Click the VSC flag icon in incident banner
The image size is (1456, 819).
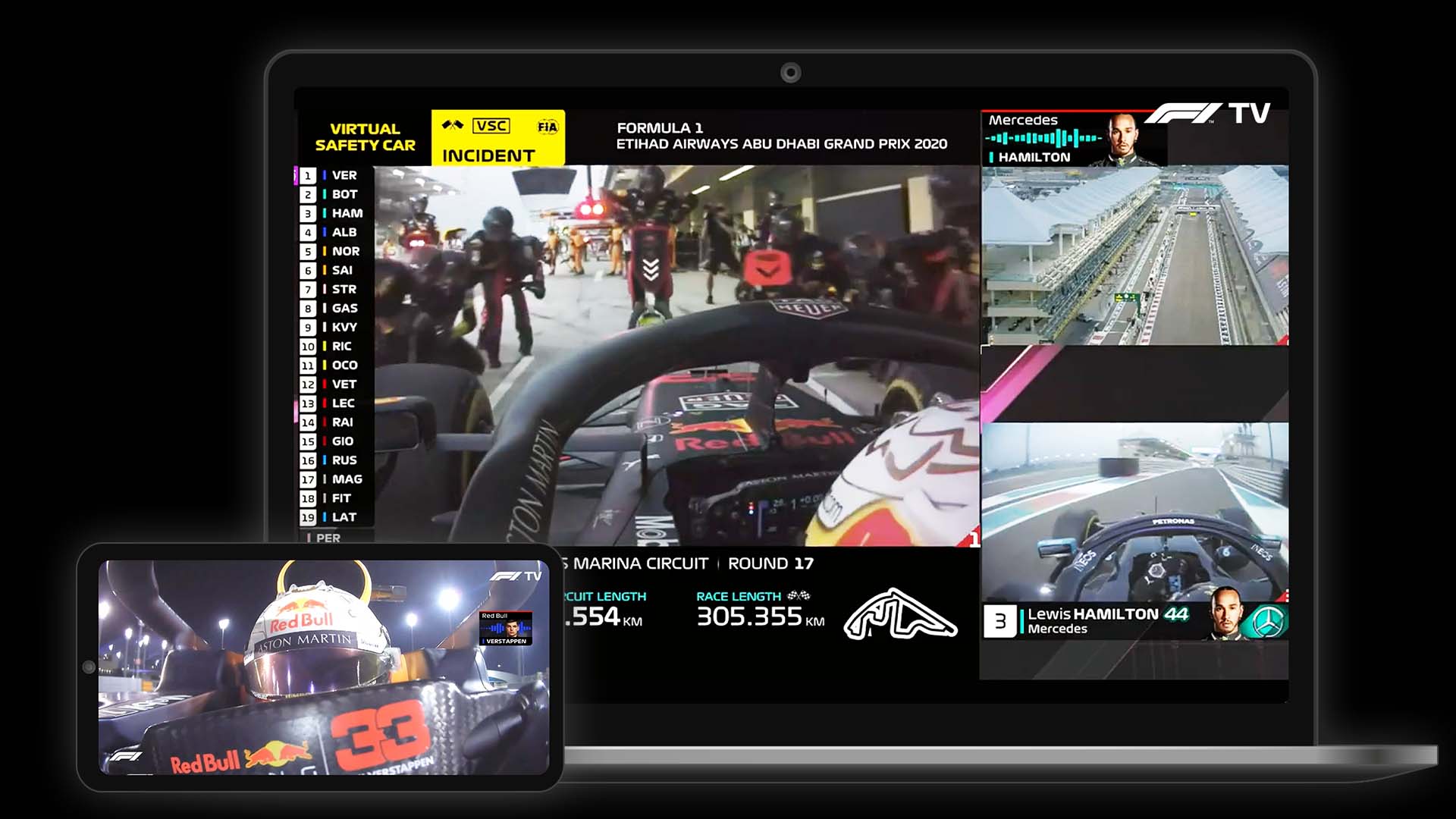tap(491, 126)
